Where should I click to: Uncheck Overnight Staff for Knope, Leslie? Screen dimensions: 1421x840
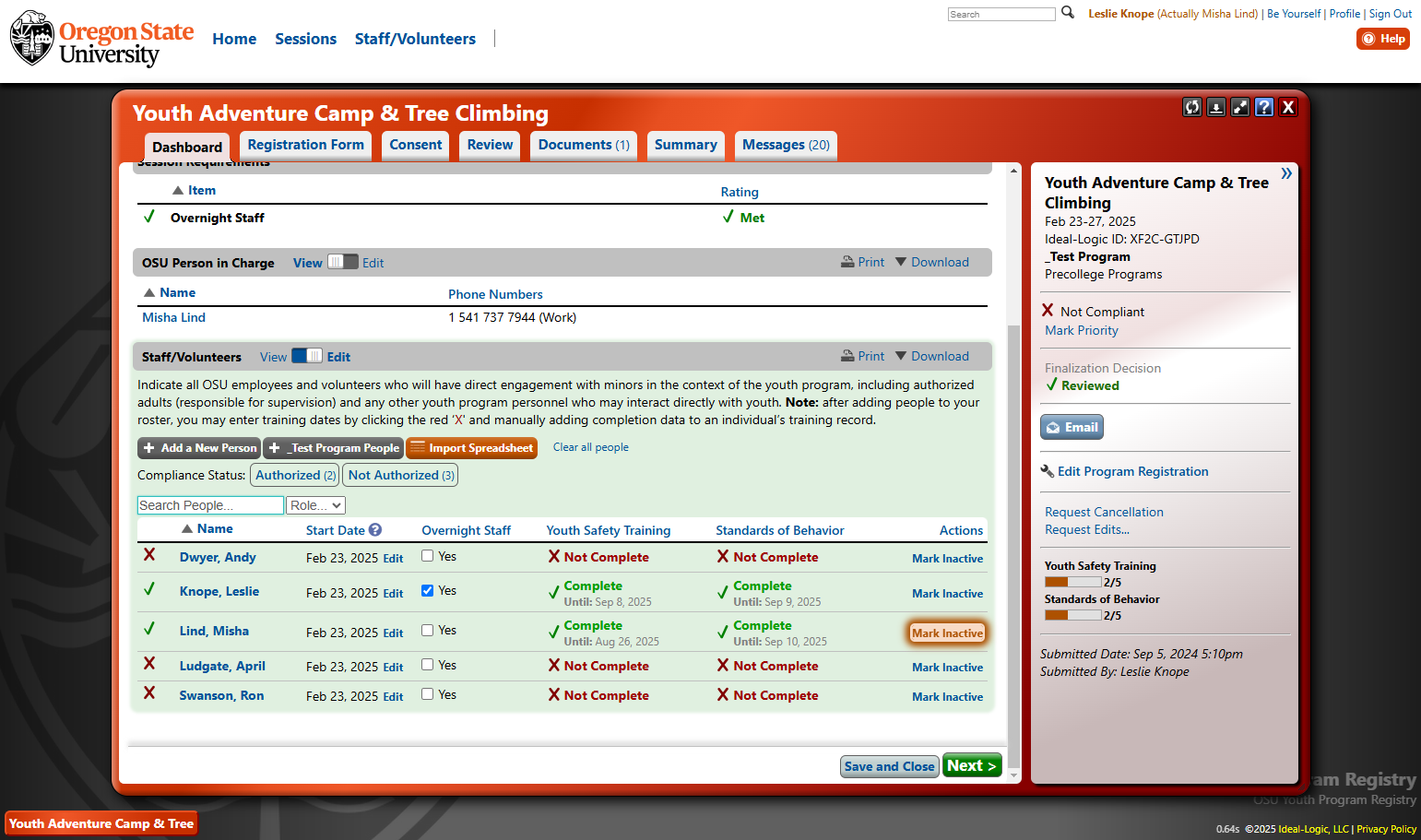pyautogui.click(x=427, y=590)
